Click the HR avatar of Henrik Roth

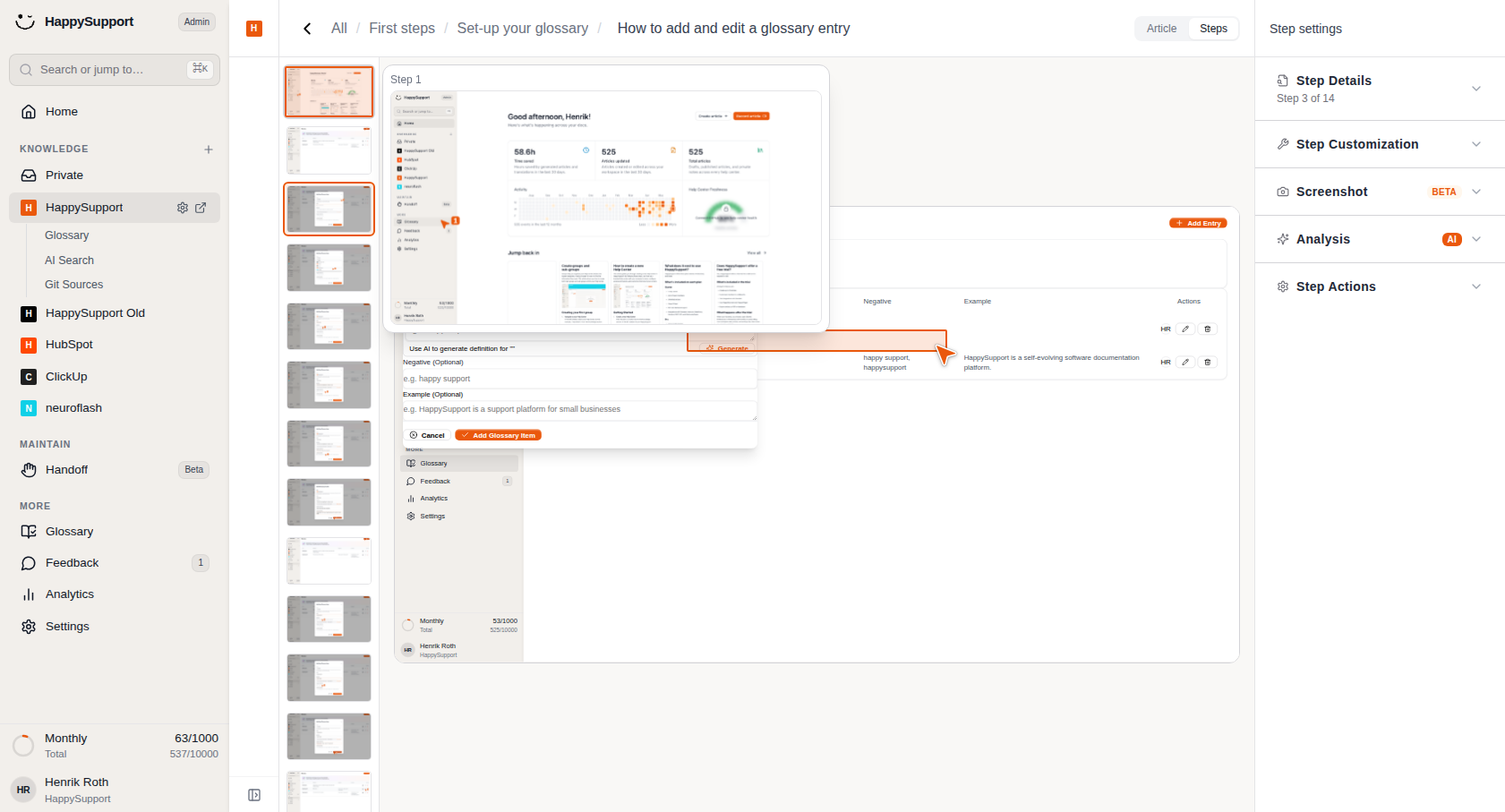click(23, 790)
